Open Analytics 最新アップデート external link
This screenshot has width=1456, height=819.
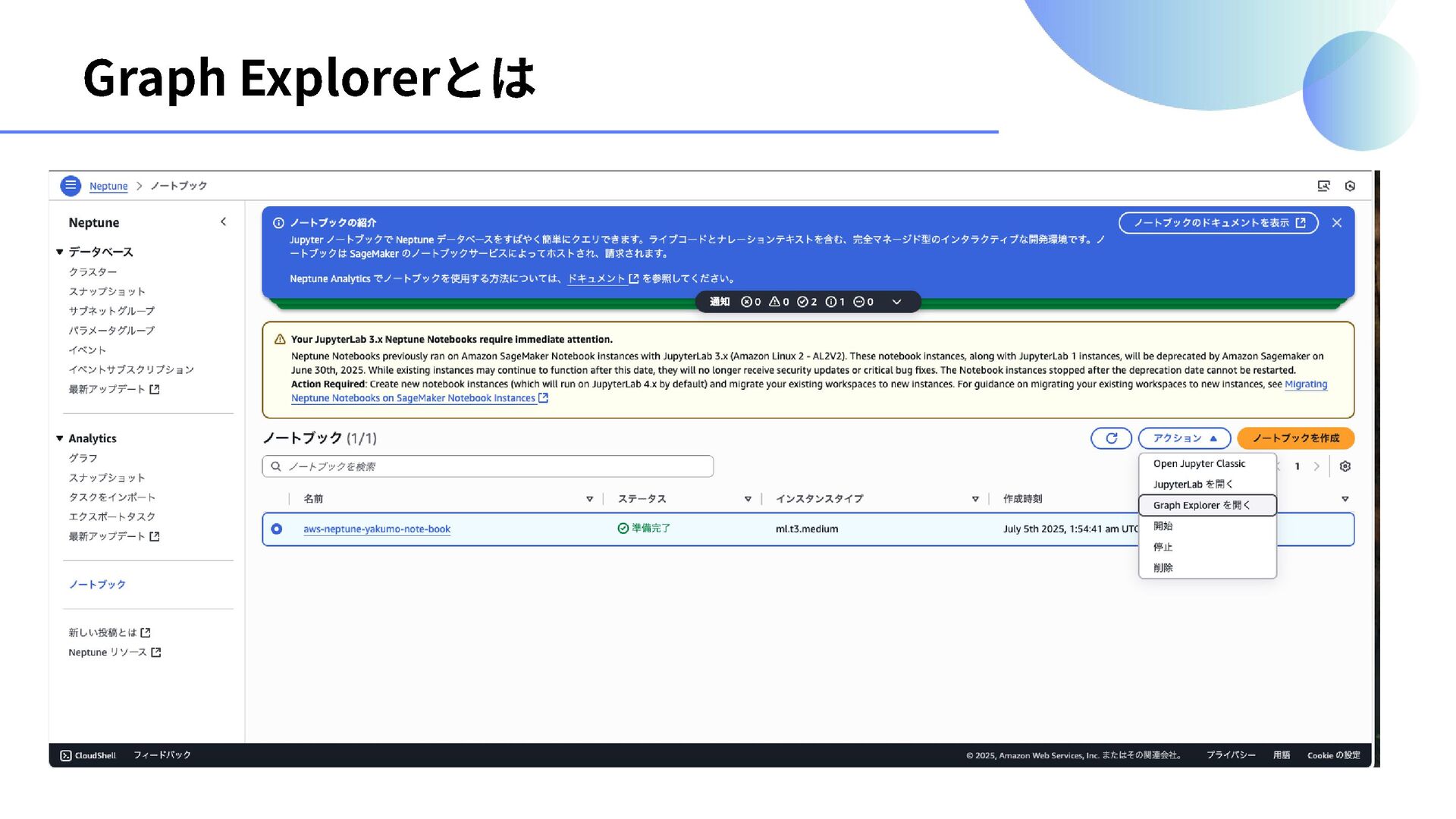[x=114, y=536]
